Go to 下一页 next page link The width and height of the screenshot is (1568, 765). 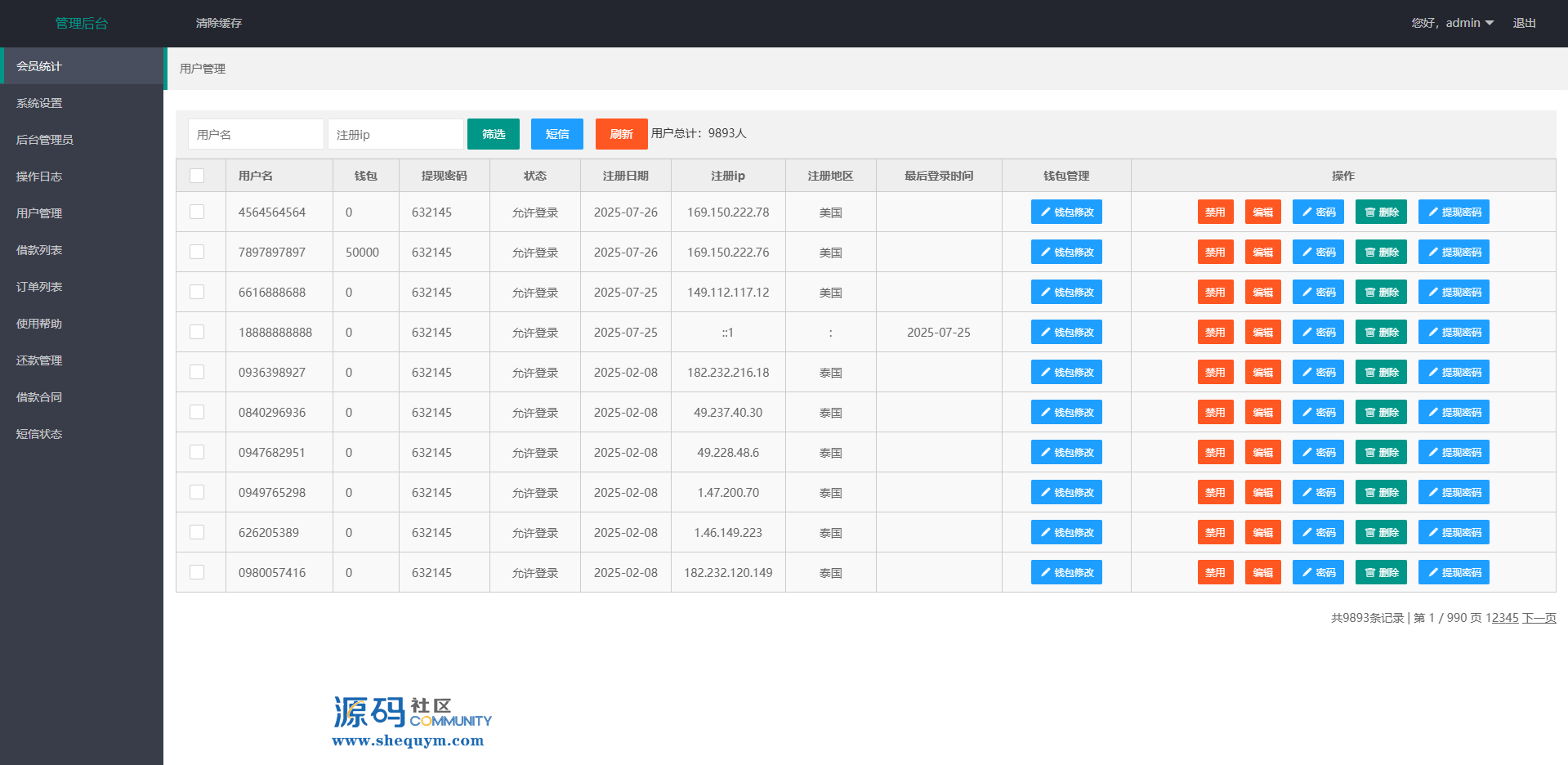[x=1539, y=618]
